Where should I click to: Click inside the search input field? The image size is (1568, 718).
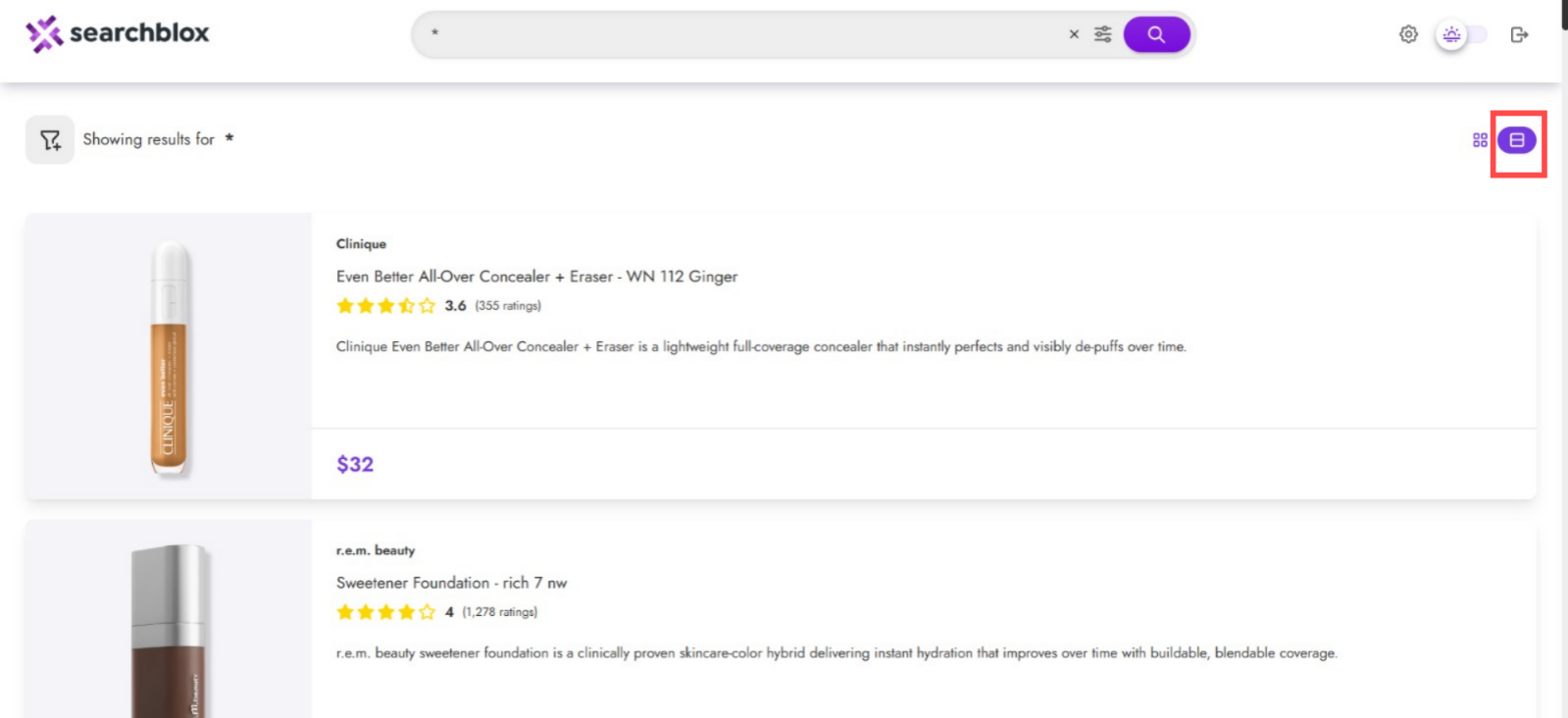pyautogui.click(x=745, y=34)
